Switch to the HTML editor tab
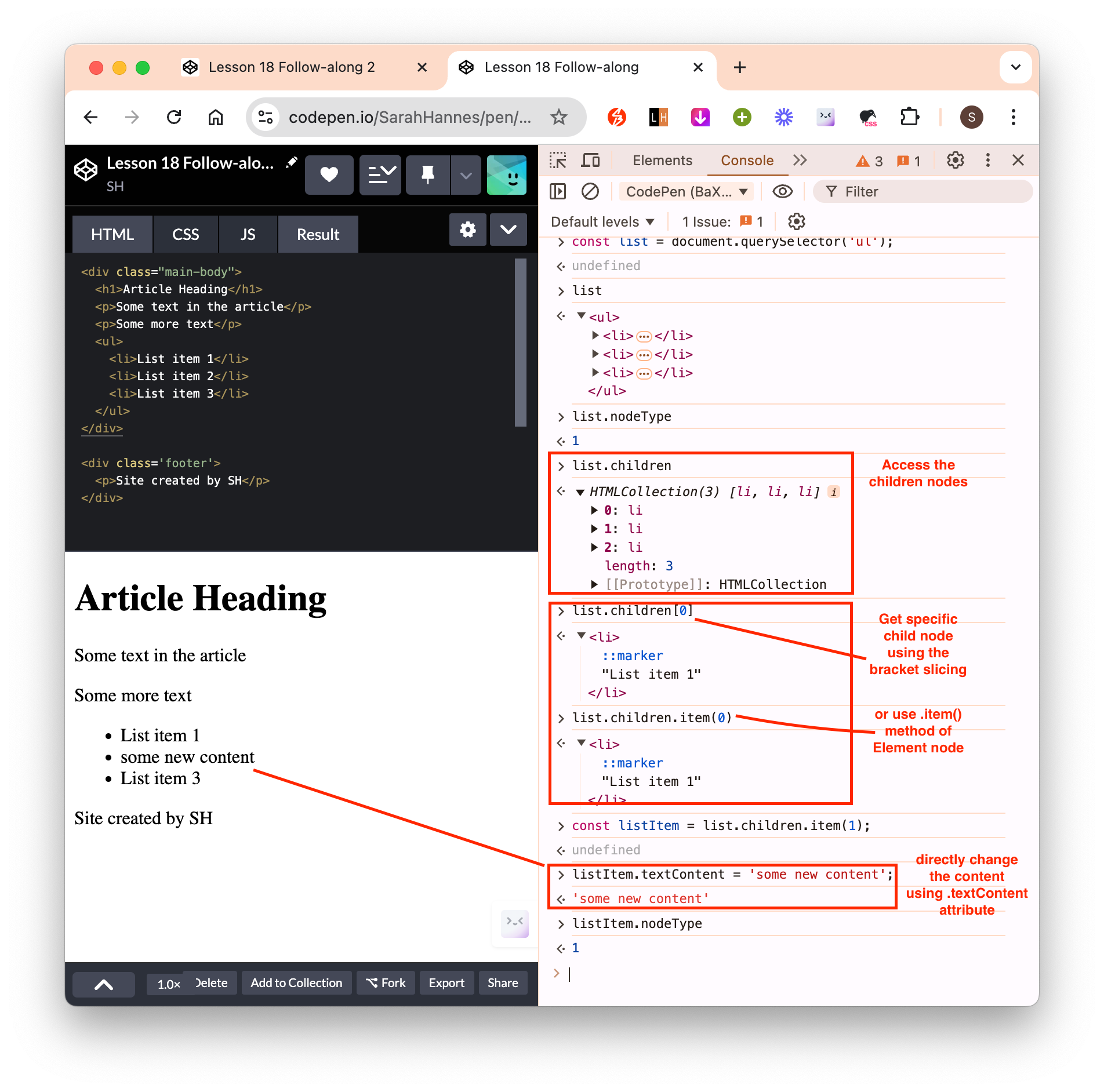 112,235
